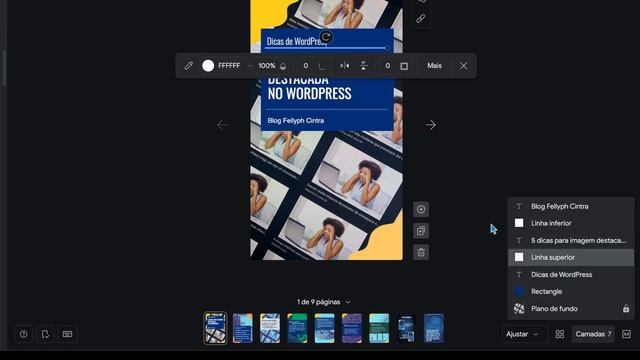The height and width of the screenshot is (360, 640).
Task: Add a new page with plus icon
Action: [x=421, y=209]
